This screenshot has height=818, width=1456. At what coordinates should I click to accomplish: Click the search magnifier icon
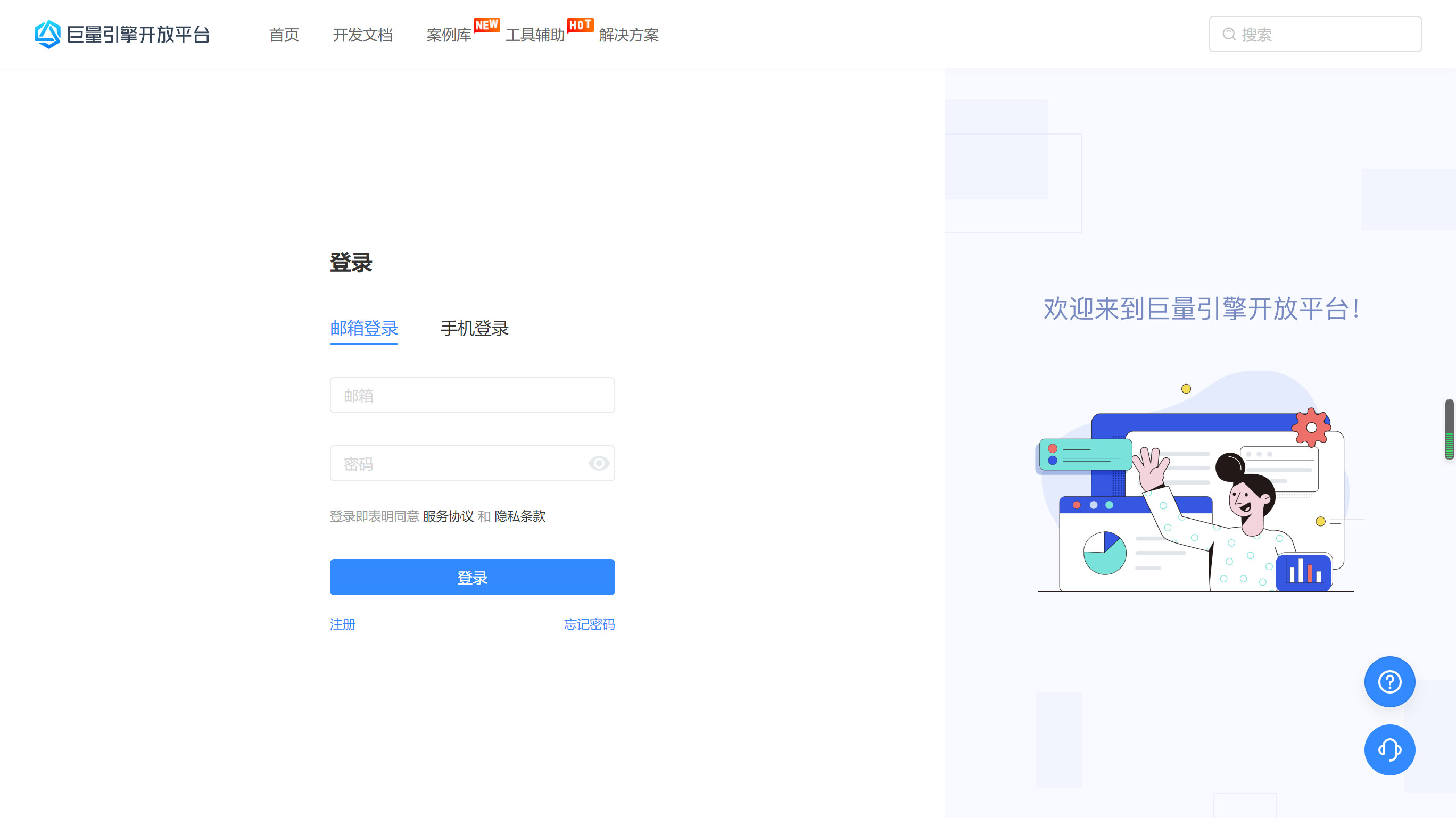(x=1229, y=35)
